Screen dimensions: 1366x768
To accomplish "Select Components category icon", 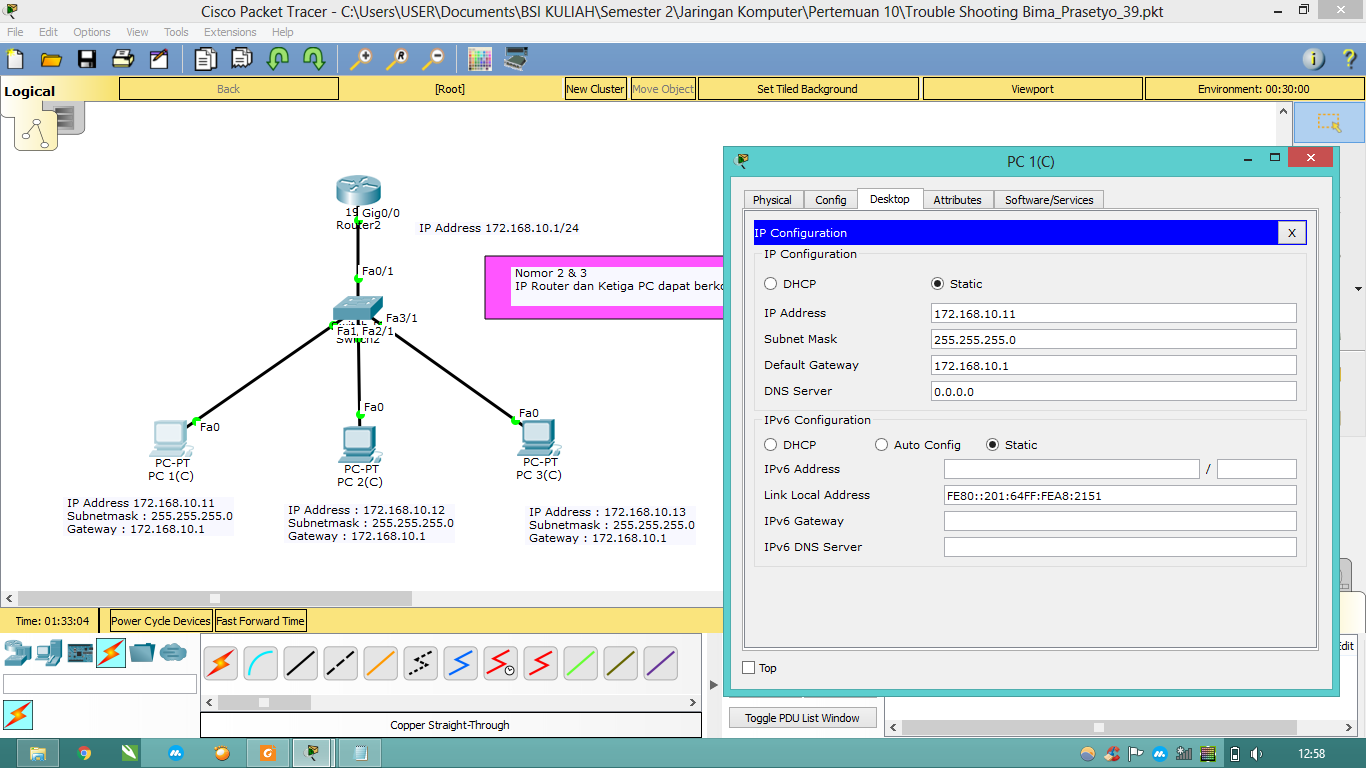I will (80, 653).
